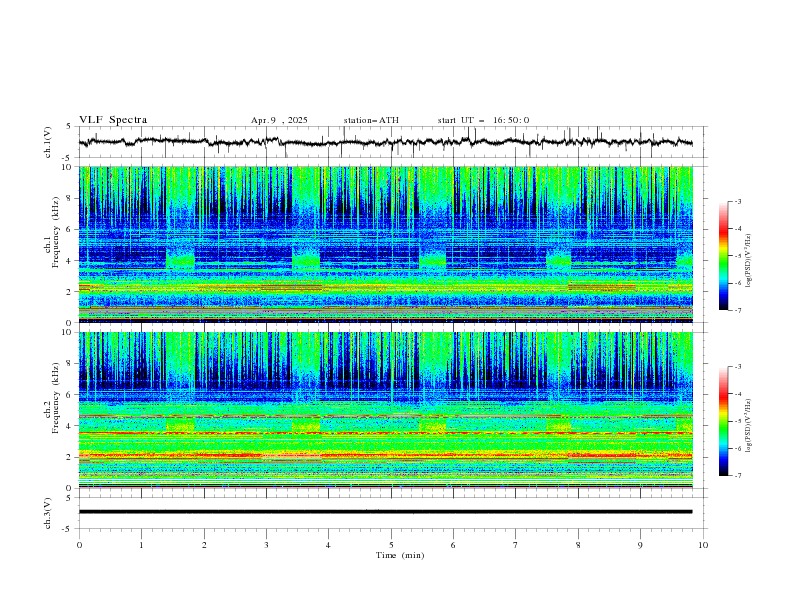Click the "ch.1(V)" waveform axis label
This screenshot has height=612, width=792.
[47, 142]
